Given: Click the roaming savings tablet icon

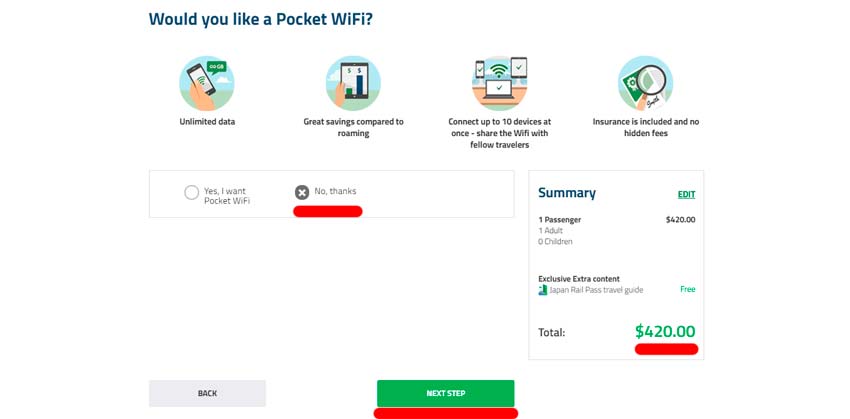Looking at the screenshot, I should point(353,82).
